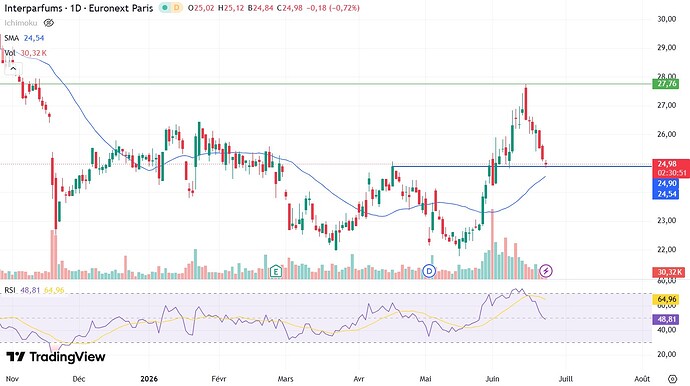Open the earnings marker E on the timeline
The width and height of the screenshot is (690, 386).
coord(276,271)
